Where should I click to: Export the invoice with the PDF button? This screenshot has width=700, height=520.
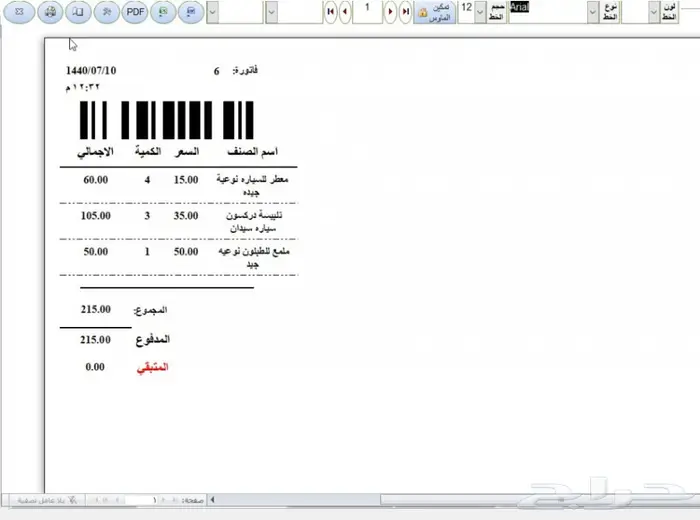click(x=135, y=12)
